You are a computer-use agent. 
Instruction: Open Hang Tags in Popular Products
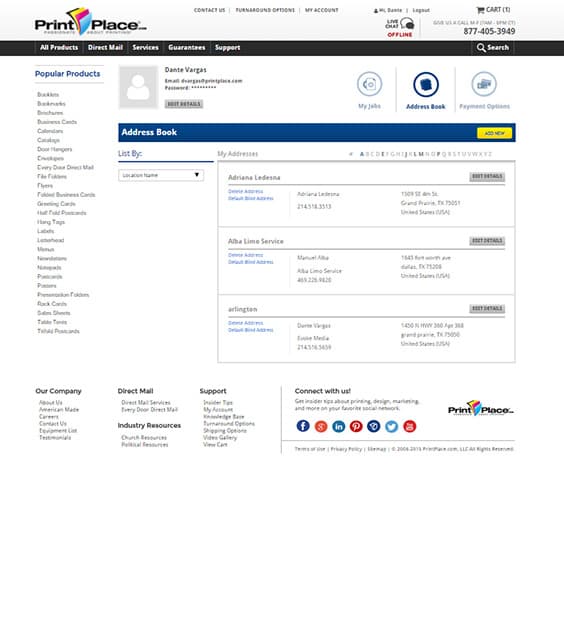click(51, 222)
